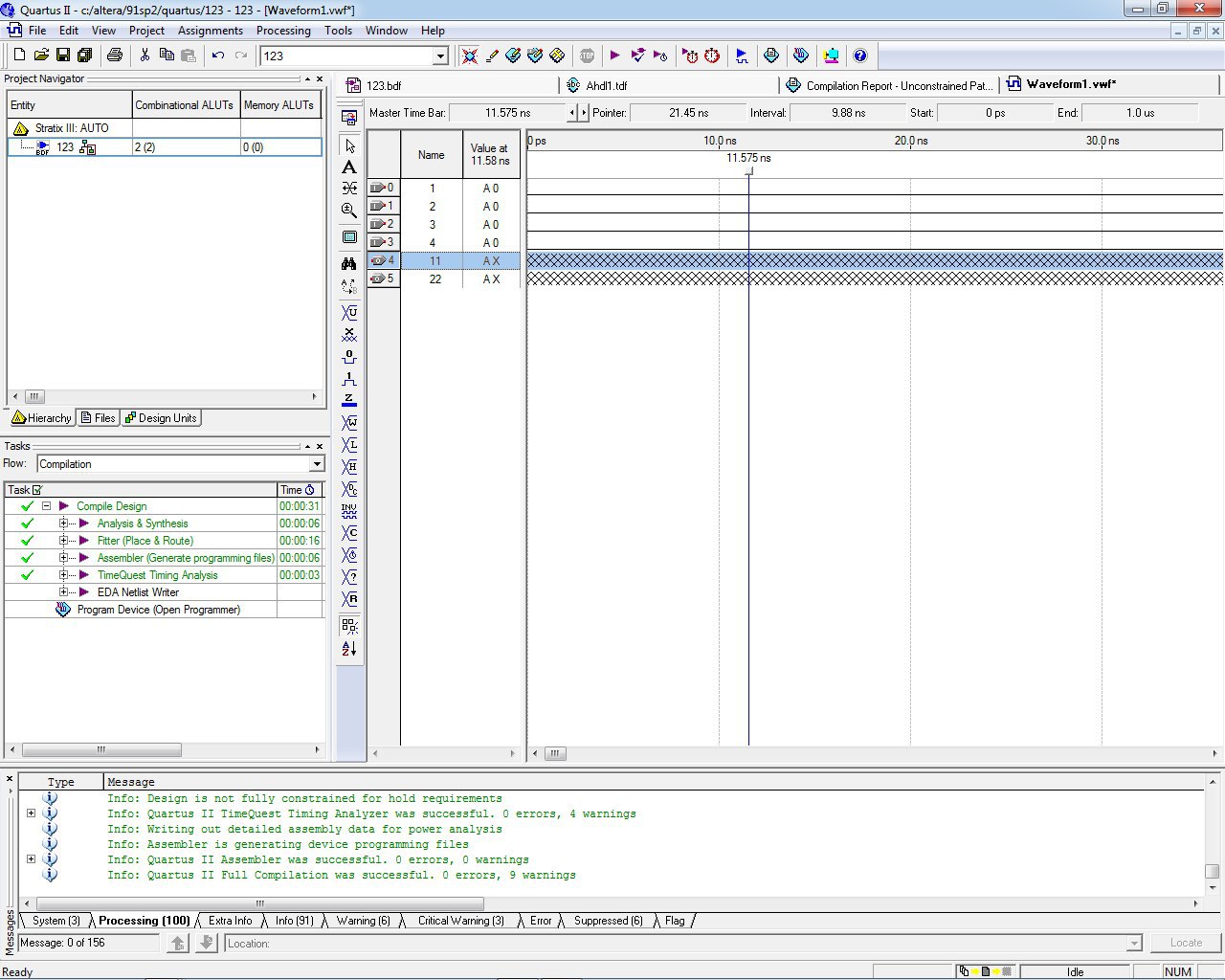Apply High Impedance (Z) value to waveform
Screen dimensions: 1225x980
tap(349, 400)
